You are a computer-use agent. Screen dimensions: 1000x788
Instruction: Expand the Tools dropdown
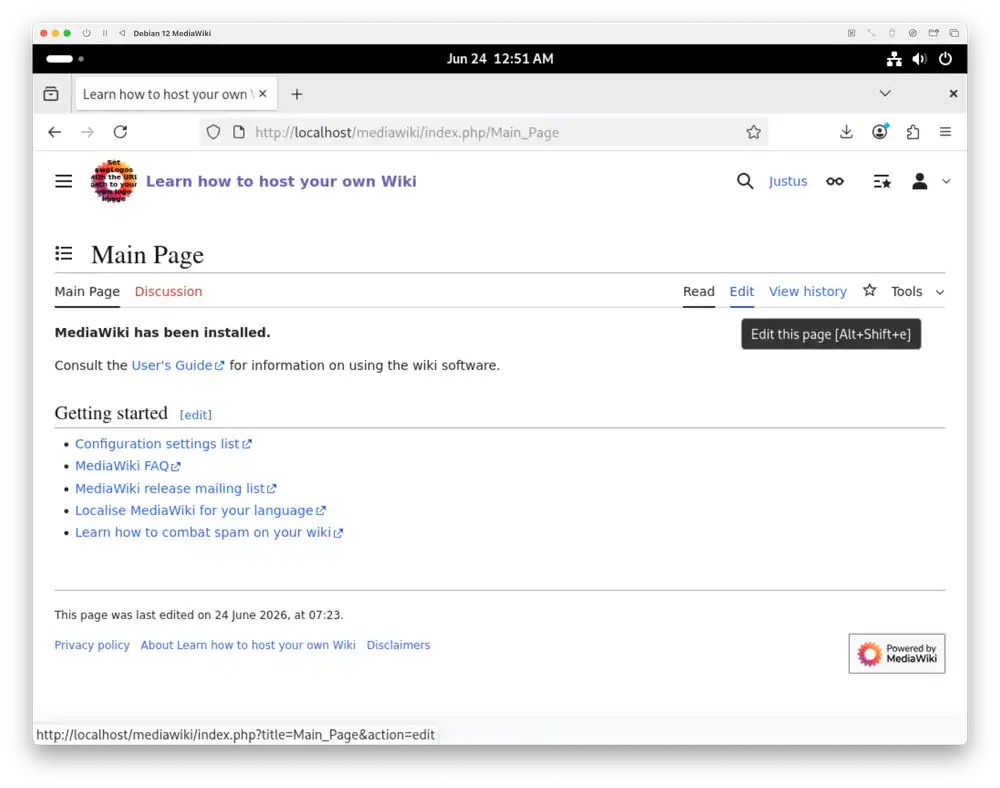[x=917, y=291]
